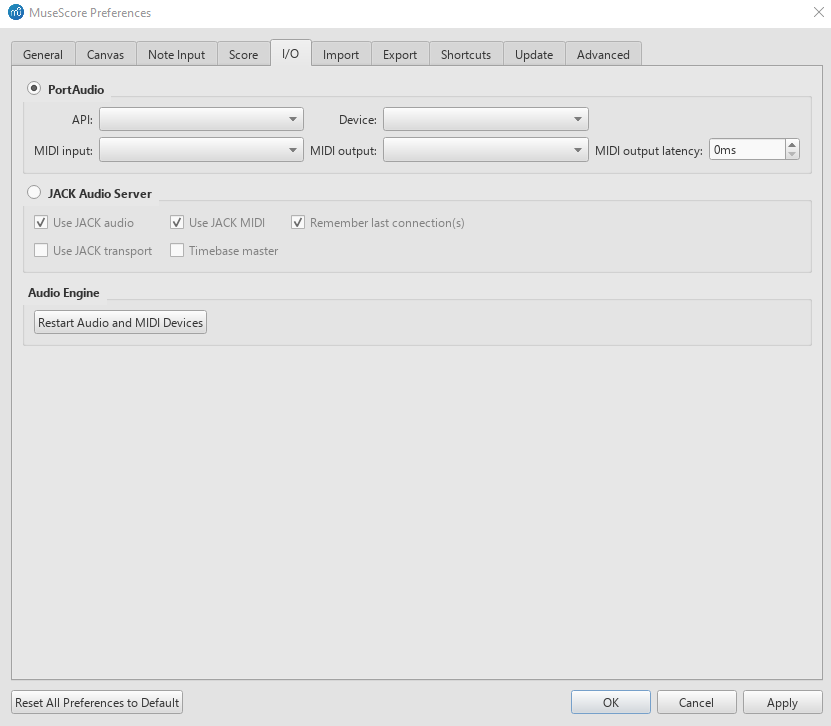Switch to the Advanced tab

(x=603, y=54)
